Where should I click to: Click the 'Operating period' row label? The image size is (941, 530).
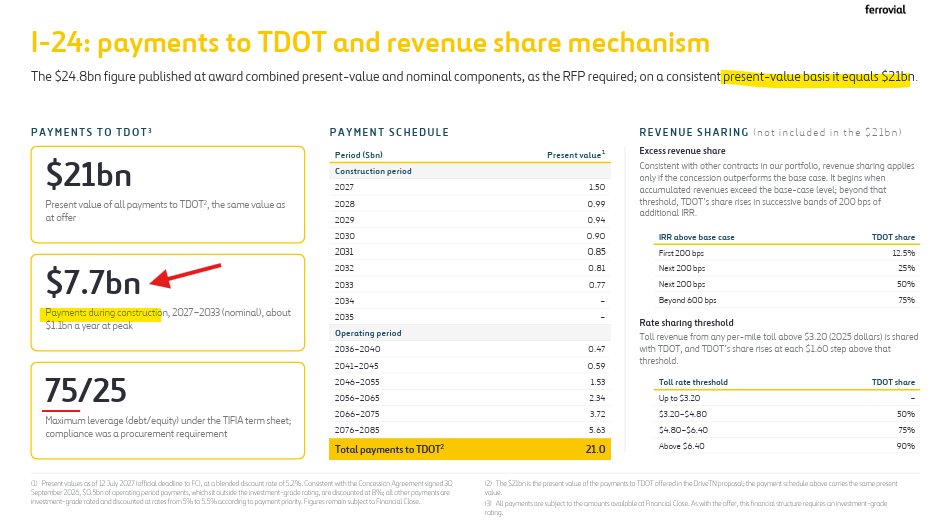point(368,333)
